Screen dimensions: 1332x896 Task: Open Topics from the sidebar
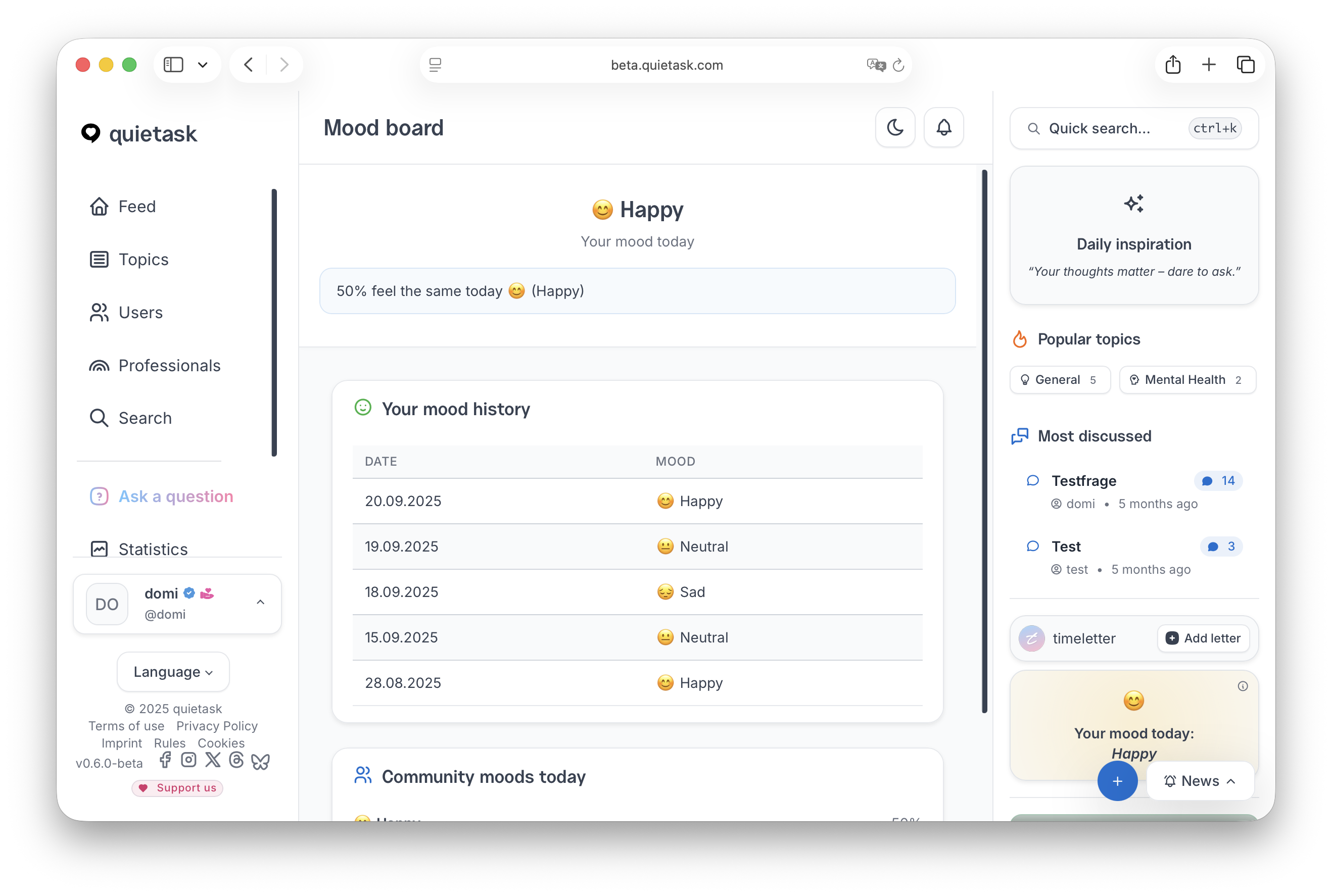[144, 260]
